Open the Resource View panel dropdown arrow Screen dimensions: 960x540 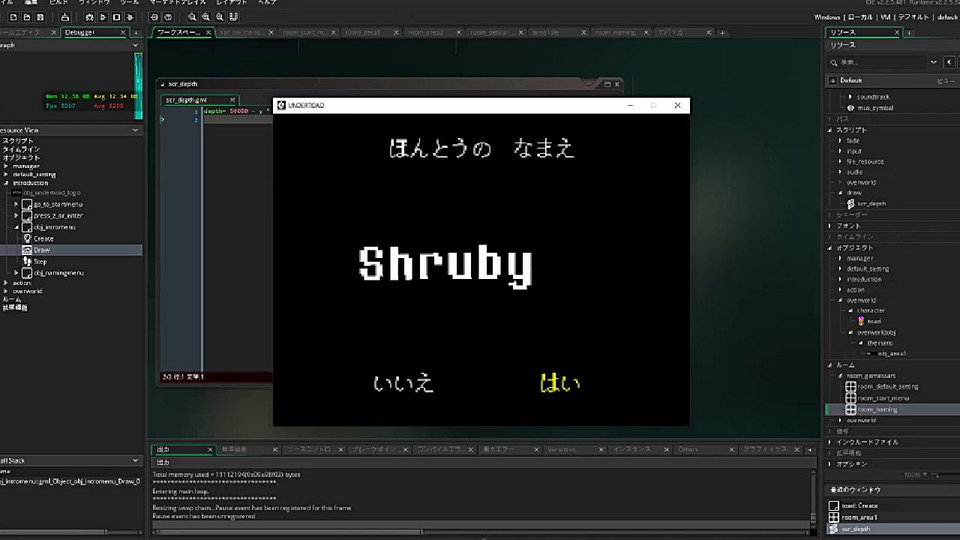click(x=135, y=130)
